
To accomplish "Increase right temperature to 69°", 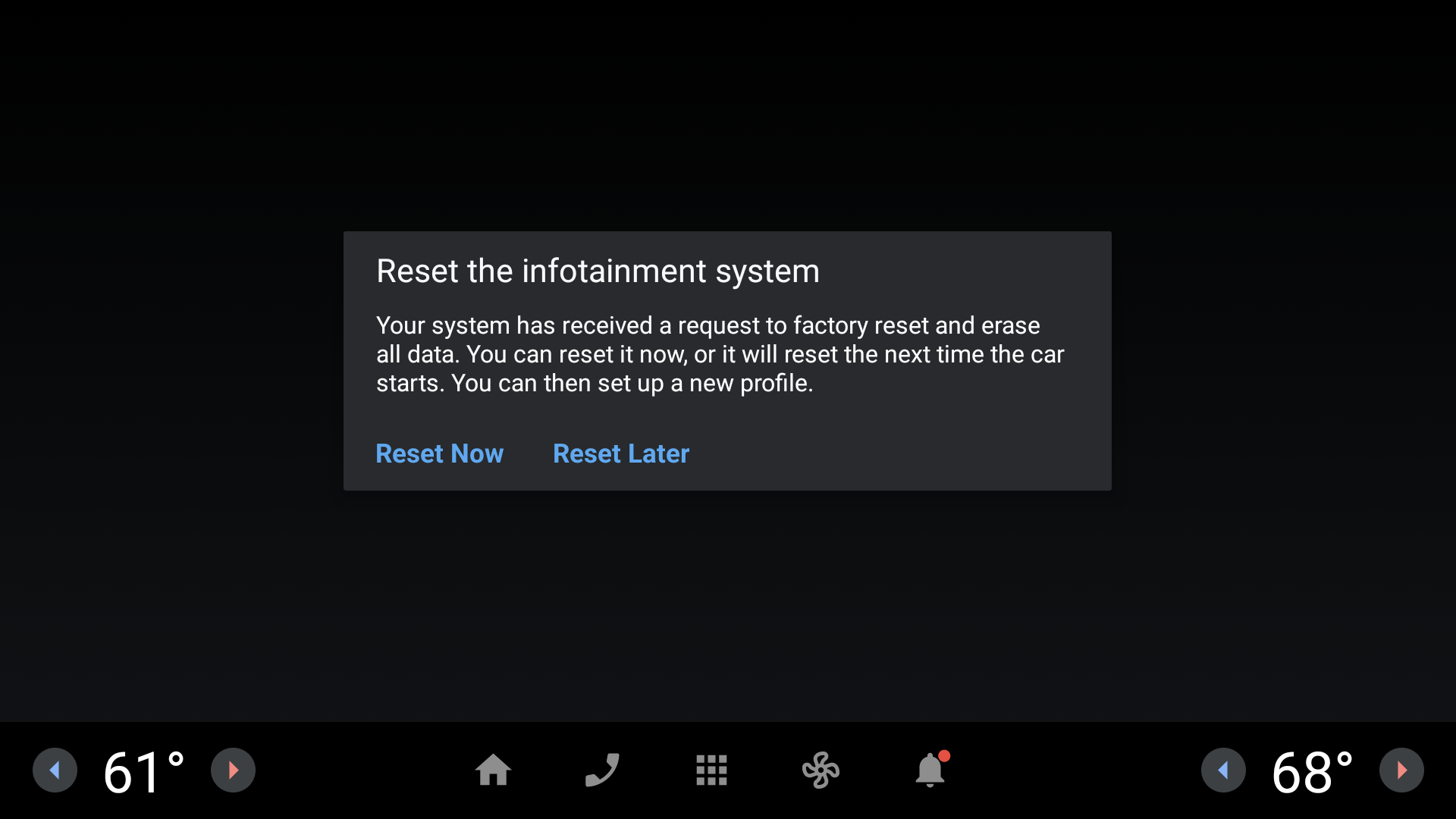I will pyautogui.click(x=1401, y=770).
